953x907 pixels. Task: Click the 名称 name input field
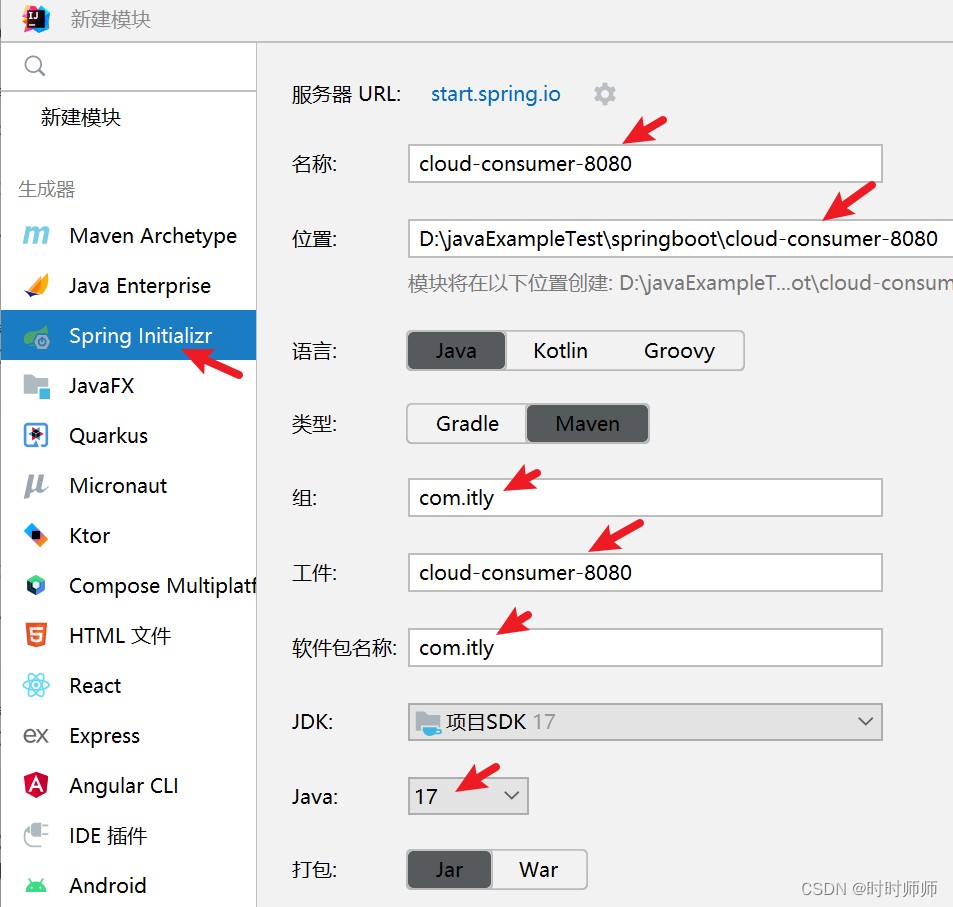(645, 164)
